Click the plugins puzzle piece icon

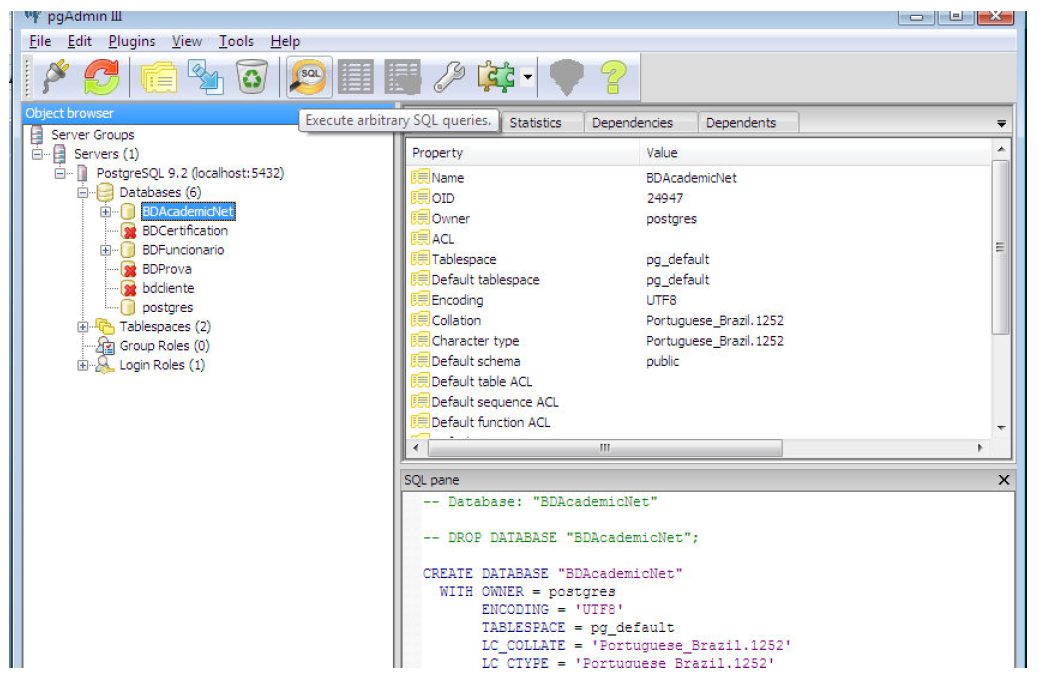point(496,77)
